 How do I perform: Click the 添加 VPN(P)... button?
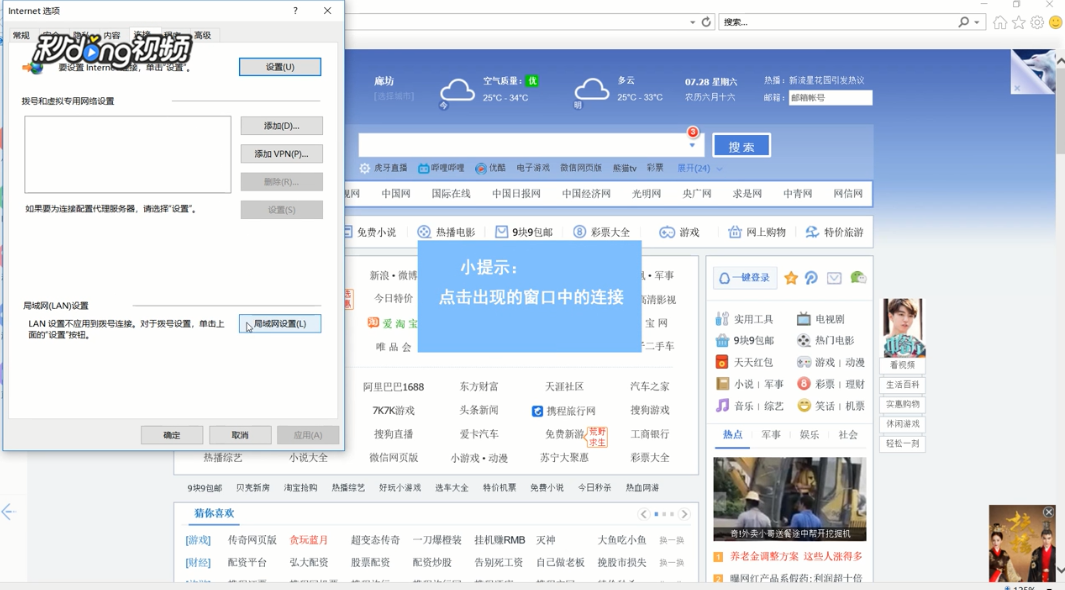click(x=281, y=154)
